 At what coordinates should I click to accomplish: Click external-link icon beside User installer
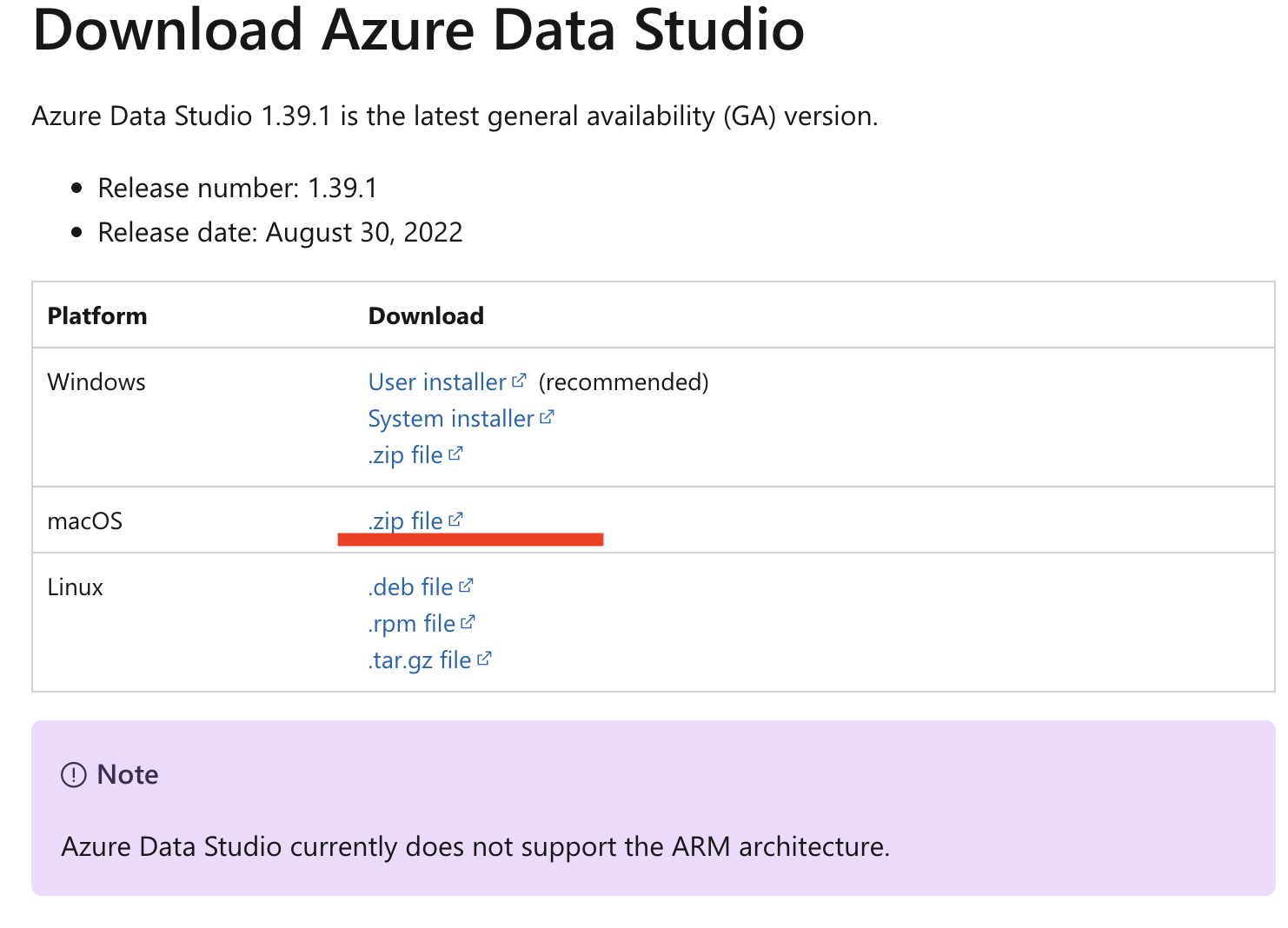[519, 381]
